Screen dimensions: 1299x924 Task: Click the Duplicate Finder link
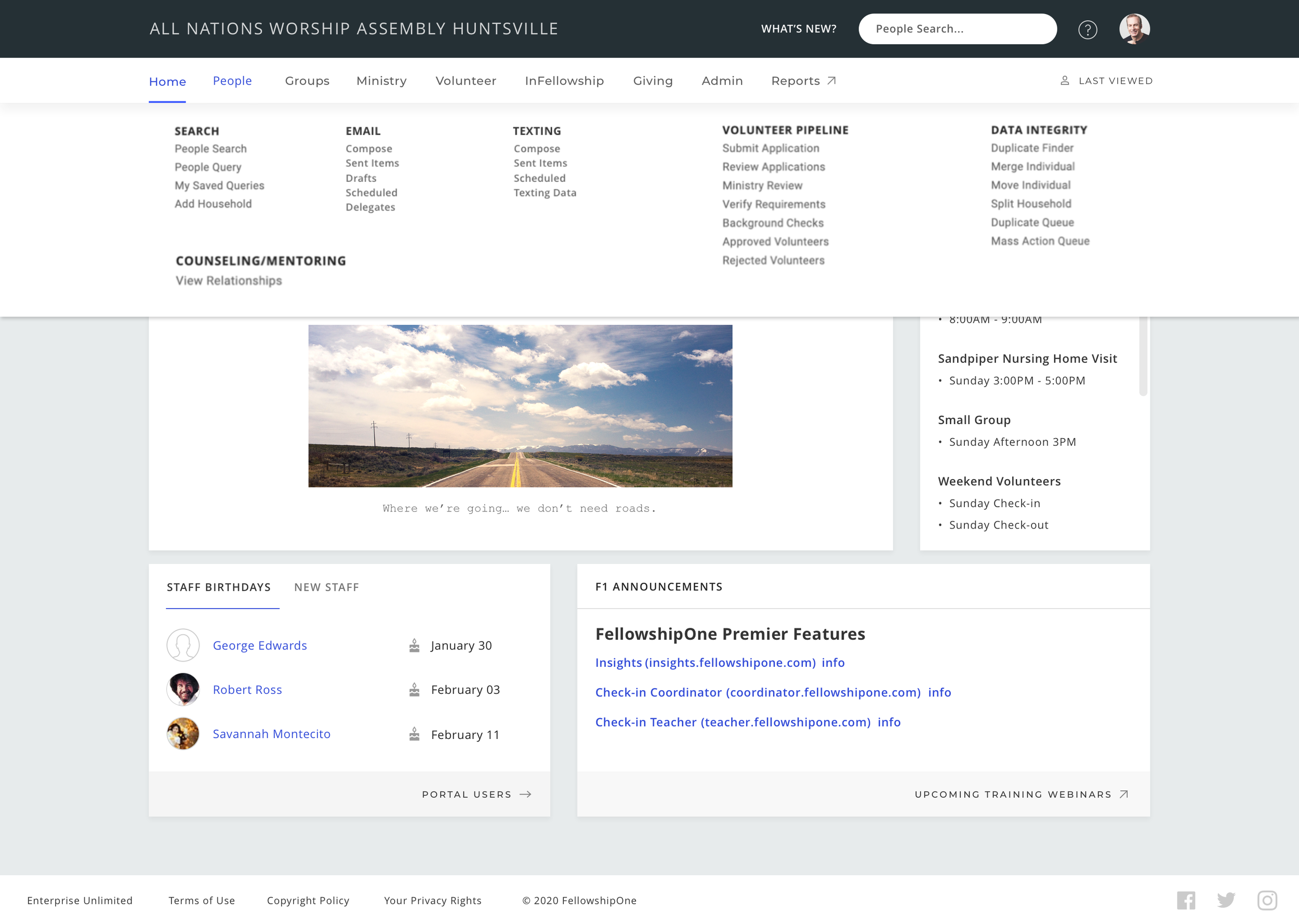coord(1032,148)
